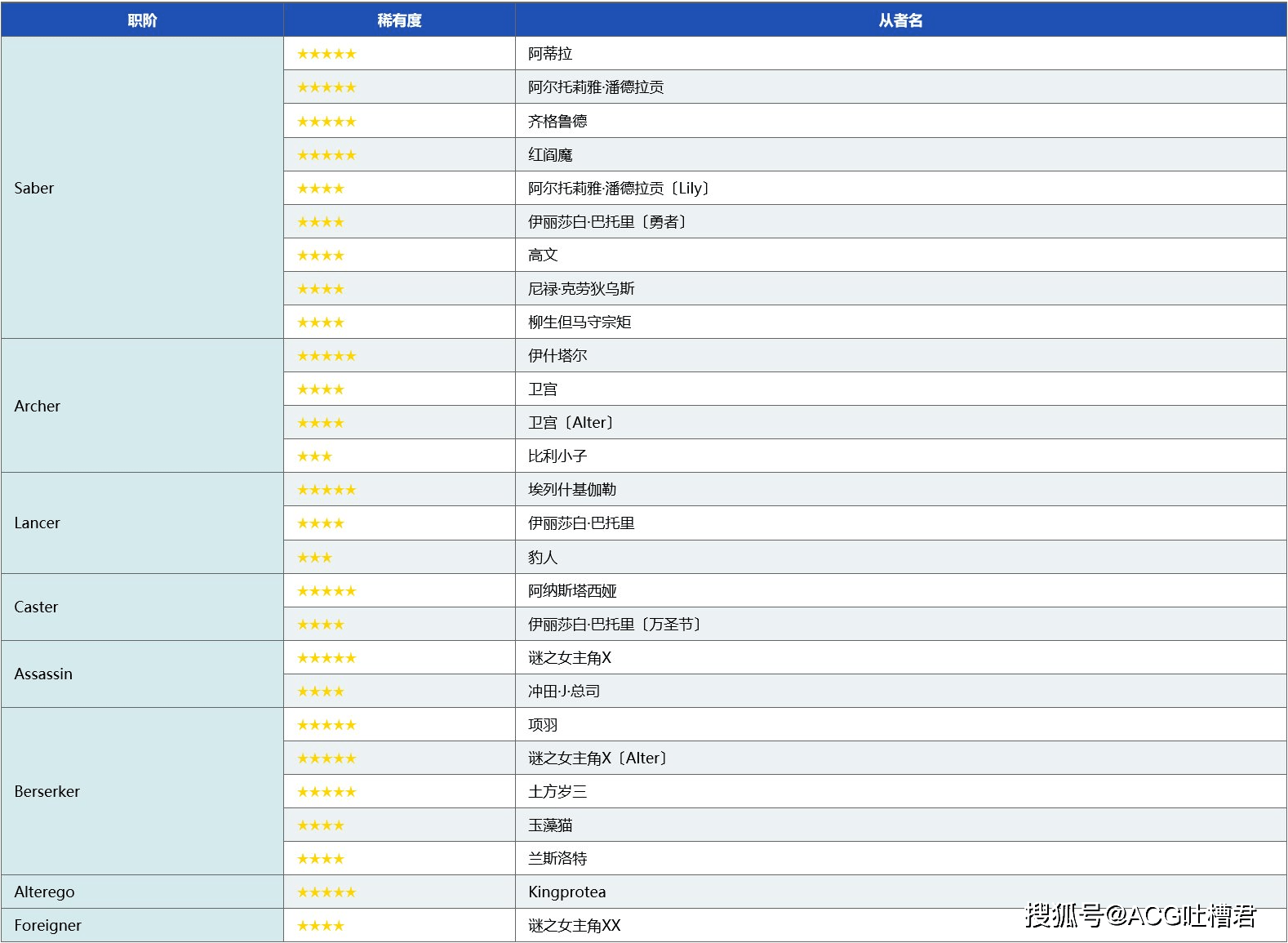
Task: Click the servant name Kingprotea
Action: coord(567,892)
